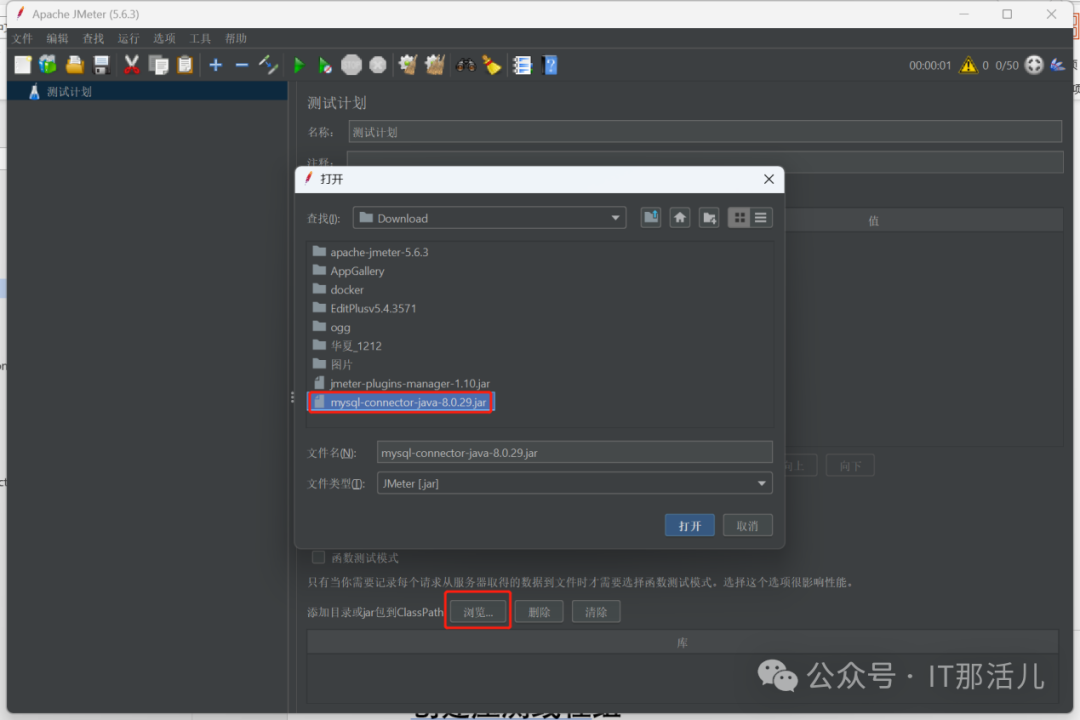The width and height of the screenshot is (1080, 720).
Task: Go up one folder level in dialog
Action: click(651, 218)
